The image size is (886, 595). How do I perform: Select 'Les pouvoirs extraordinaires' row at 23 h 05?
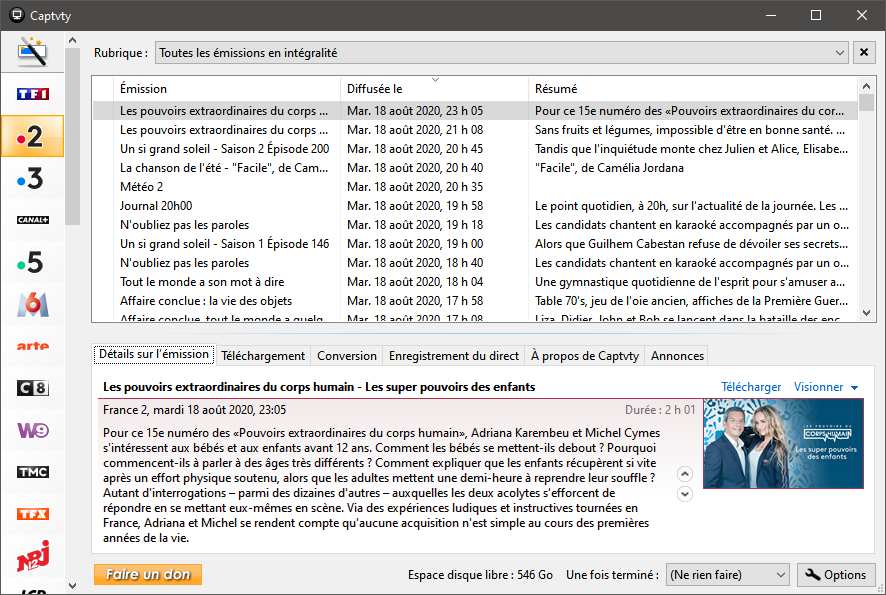point(475,111)
